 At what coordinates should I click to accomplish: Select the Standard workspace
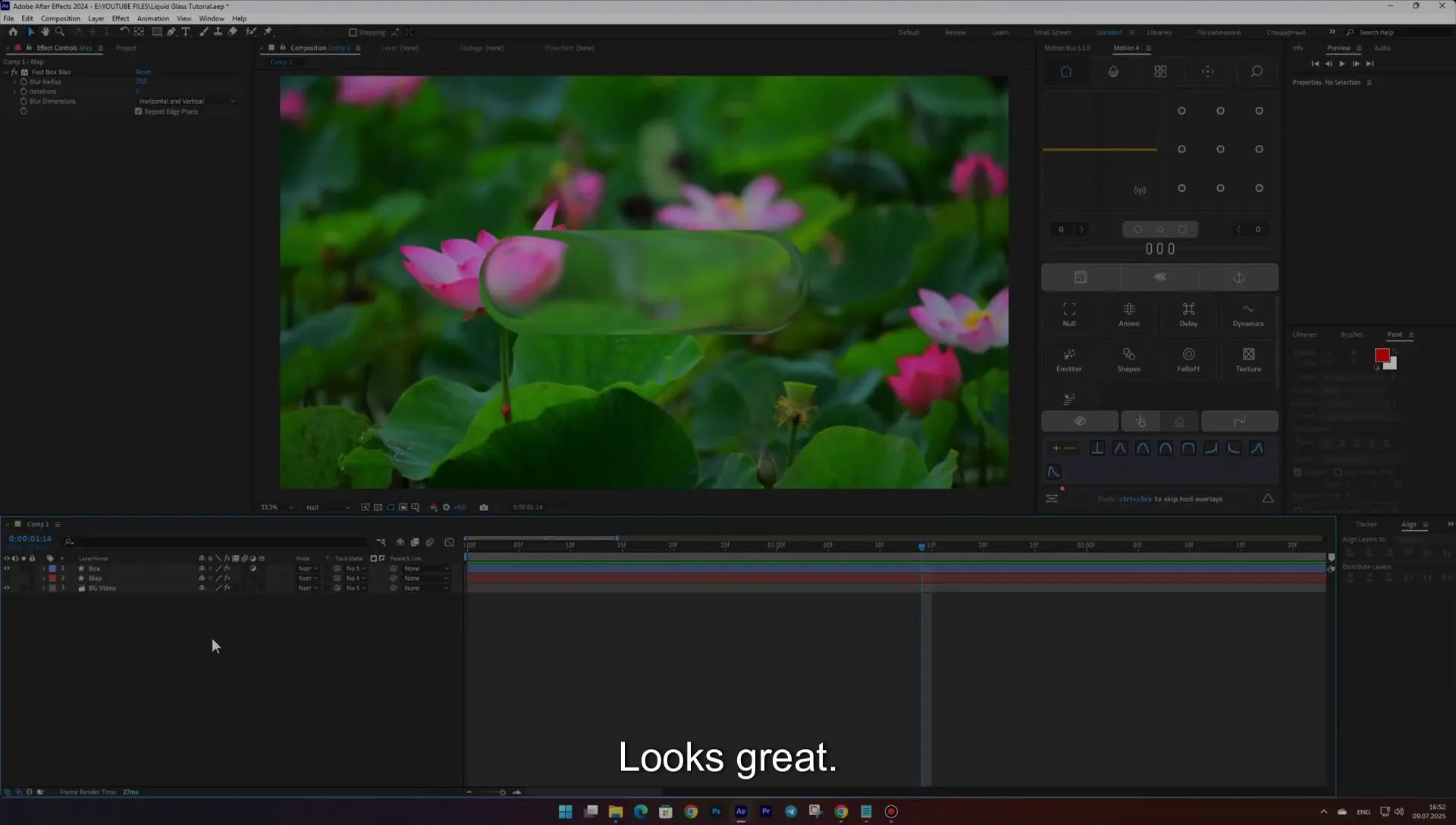click(1109, 33)
